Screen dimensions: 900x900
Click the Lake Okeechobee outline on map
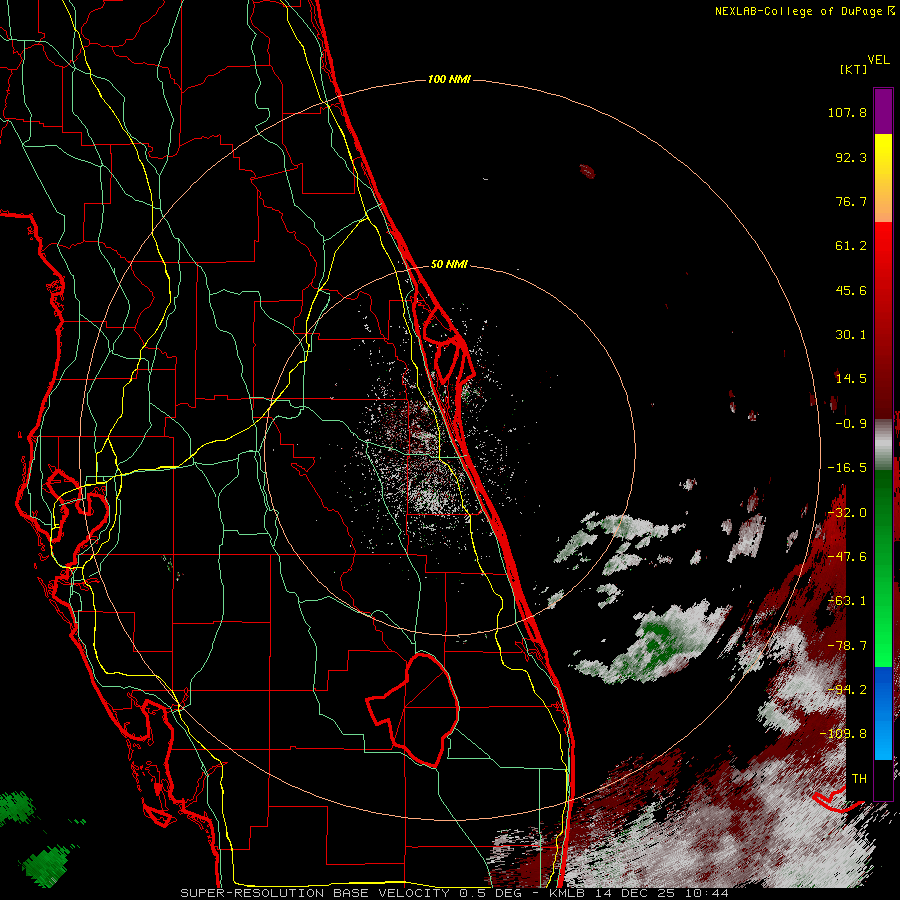coord(413,709)
